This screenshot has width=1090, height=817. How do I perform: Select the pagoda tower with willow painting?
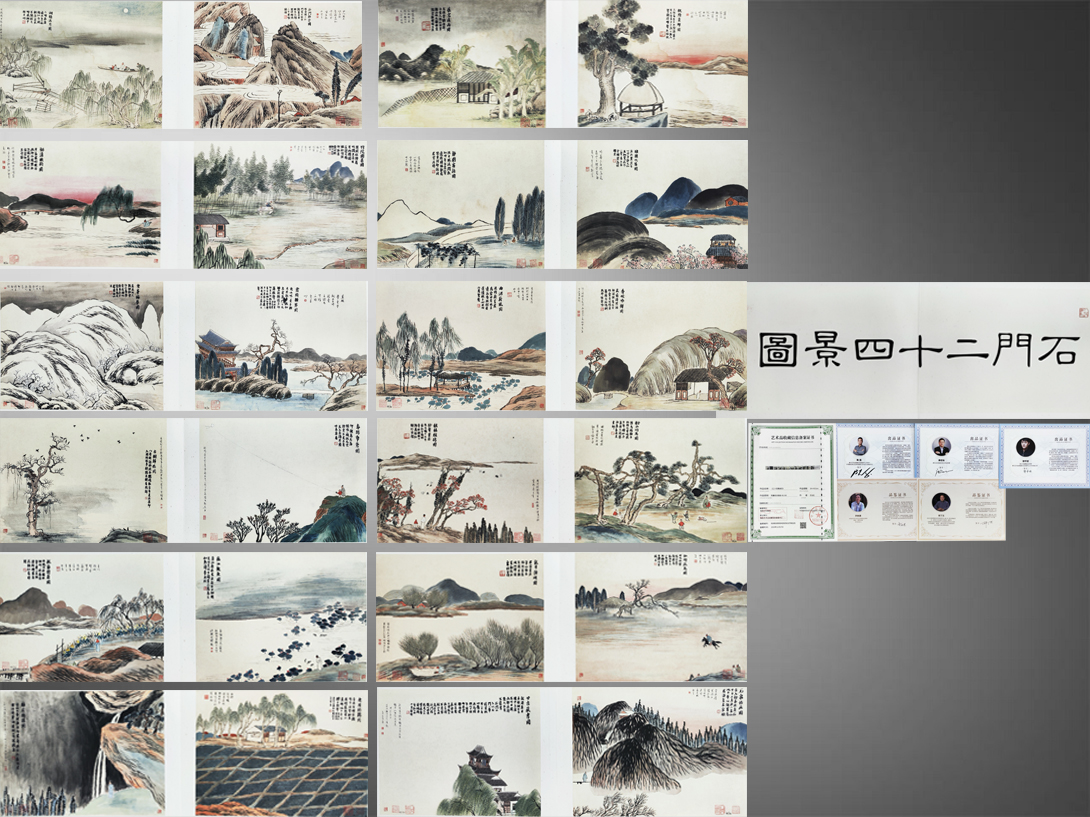459,753
